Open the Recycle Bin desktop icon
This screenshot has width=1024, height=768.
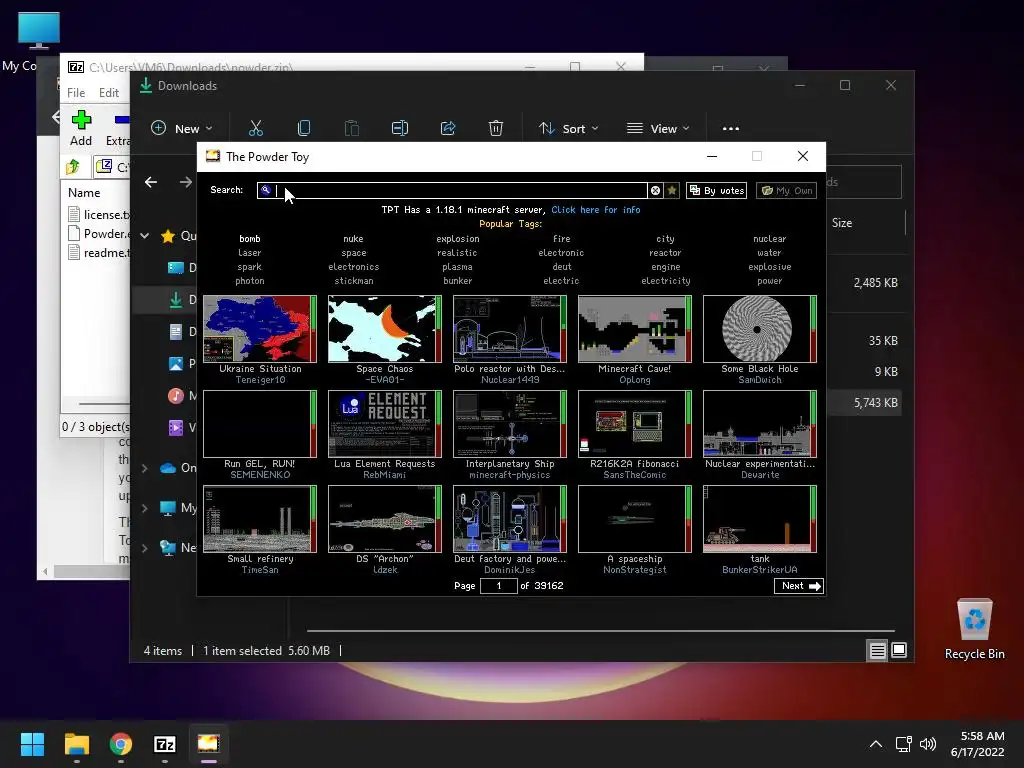pos(974,630)
